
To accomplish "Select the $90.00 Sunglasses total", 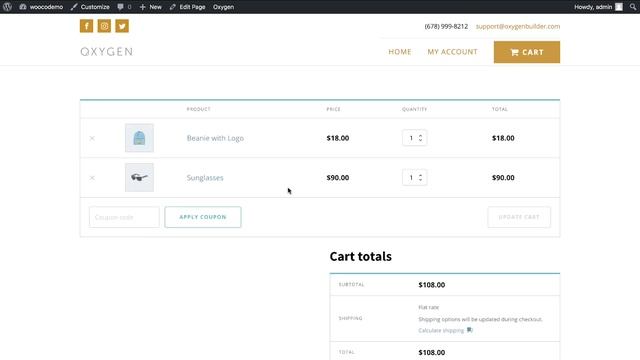I will tap(503, 178).
